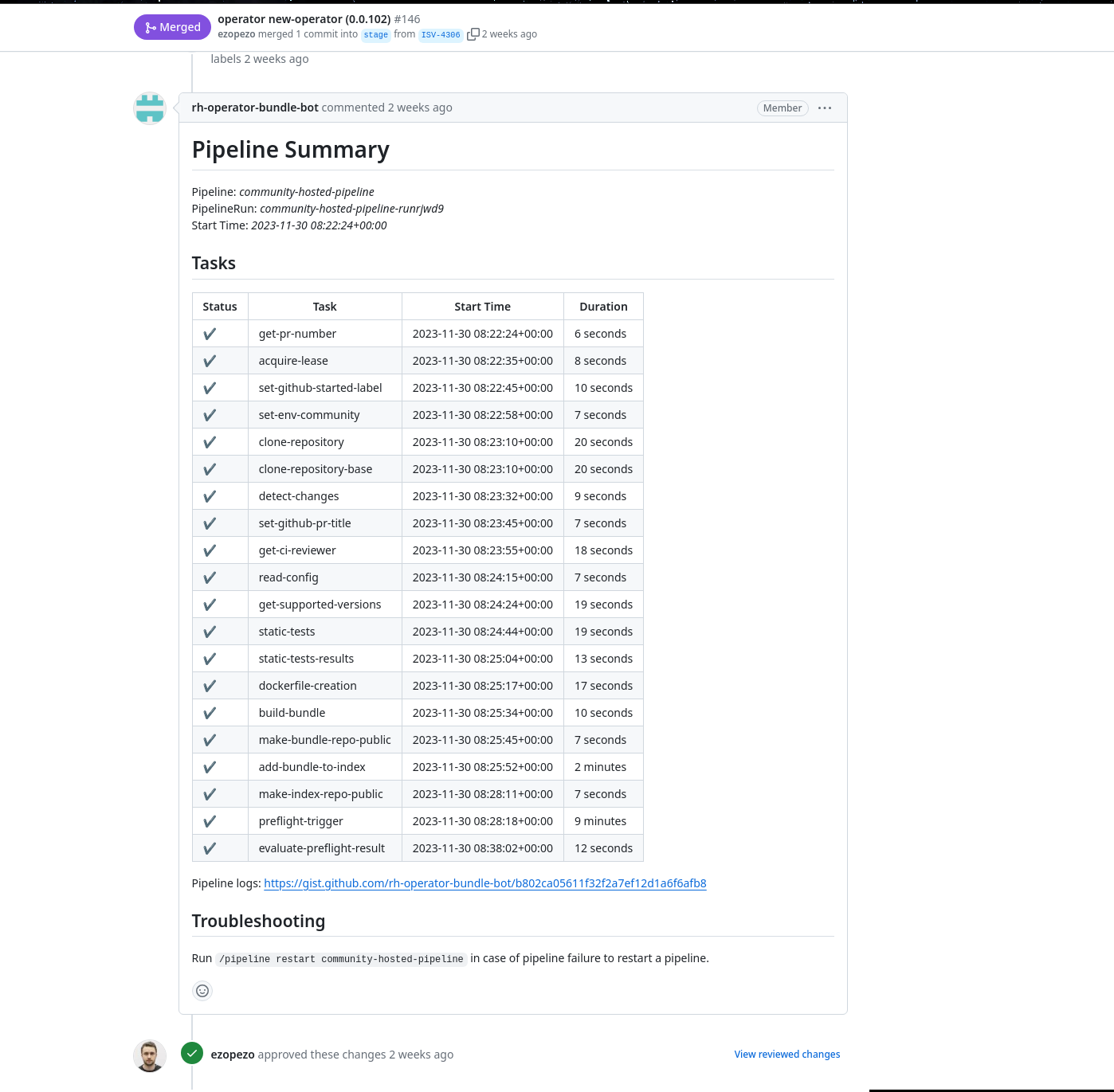
Task: Click checkmark status for set-github-started-label
Action: 210,388
